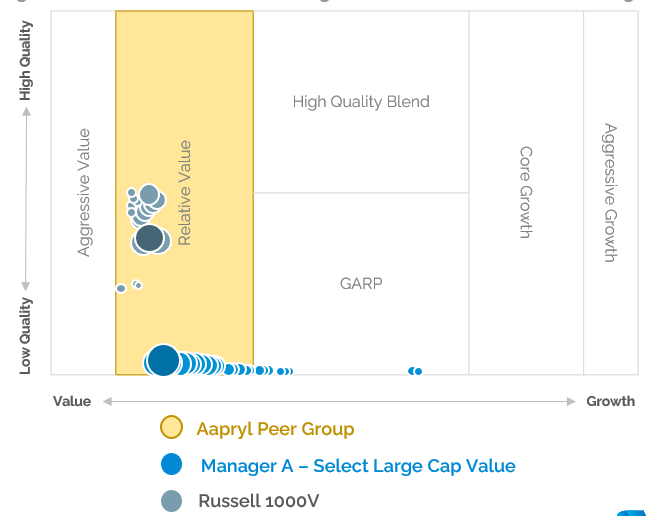654x516 pixels.
Task: Click the Aggressive Value column label
Action: pyautogui.click(x=84, y=192)
